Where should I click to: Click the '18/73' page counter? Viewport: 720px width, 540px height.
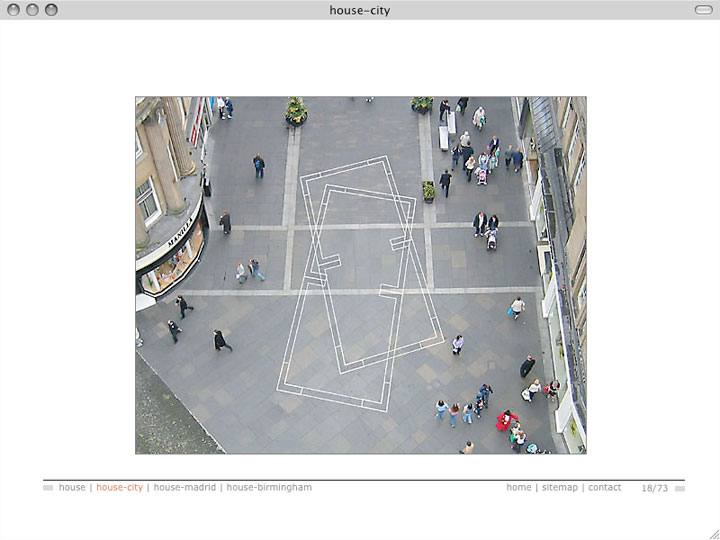[655, 488]
